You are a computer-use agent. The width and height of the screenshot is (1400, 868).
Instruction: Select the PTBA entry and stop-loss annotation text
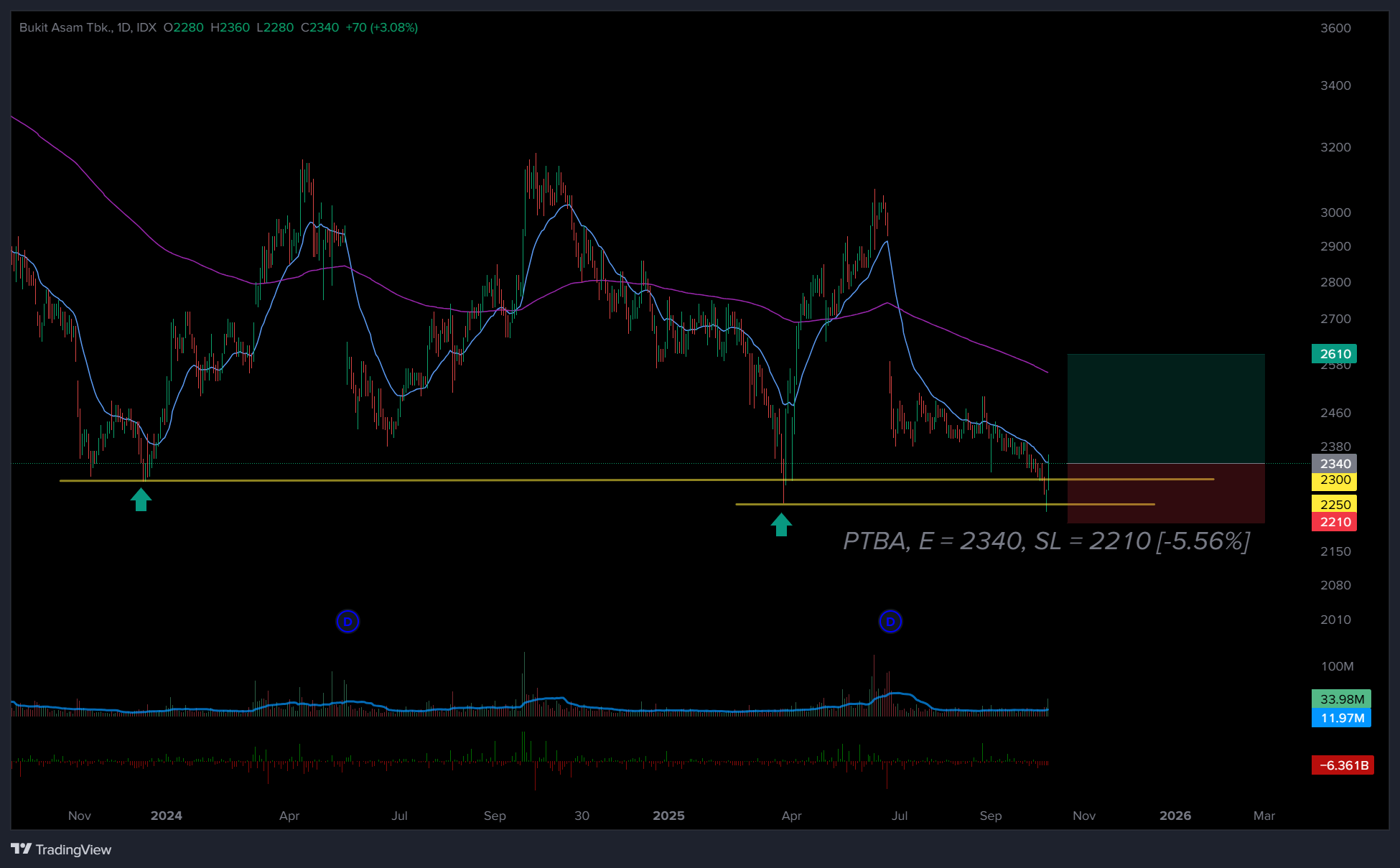point(1046,541)
